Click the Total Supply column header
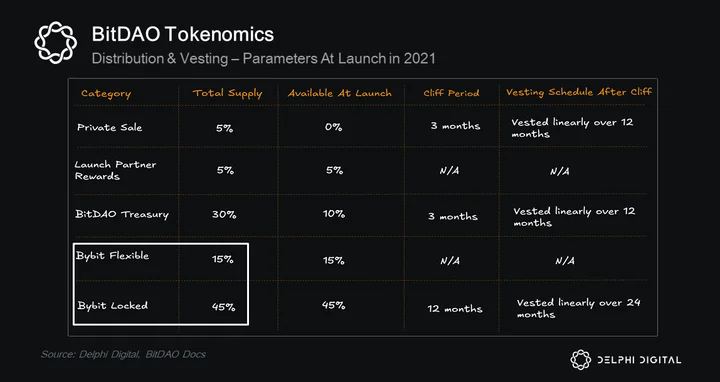 coord(227,93)
